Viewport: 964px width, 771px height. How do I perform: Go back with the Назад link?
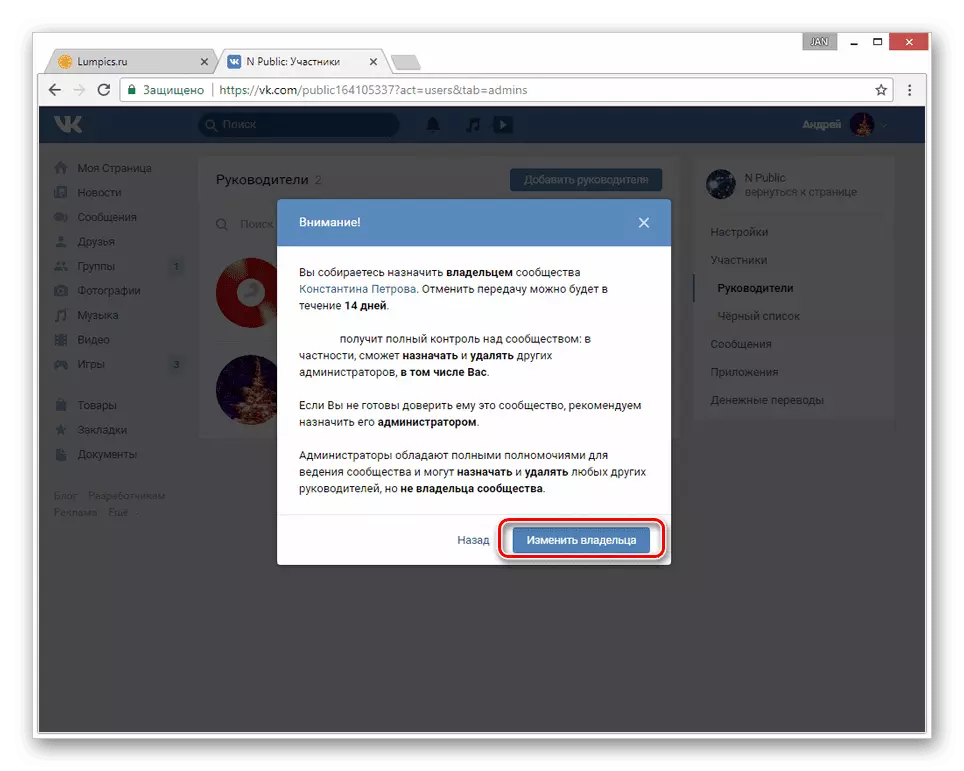473,540
